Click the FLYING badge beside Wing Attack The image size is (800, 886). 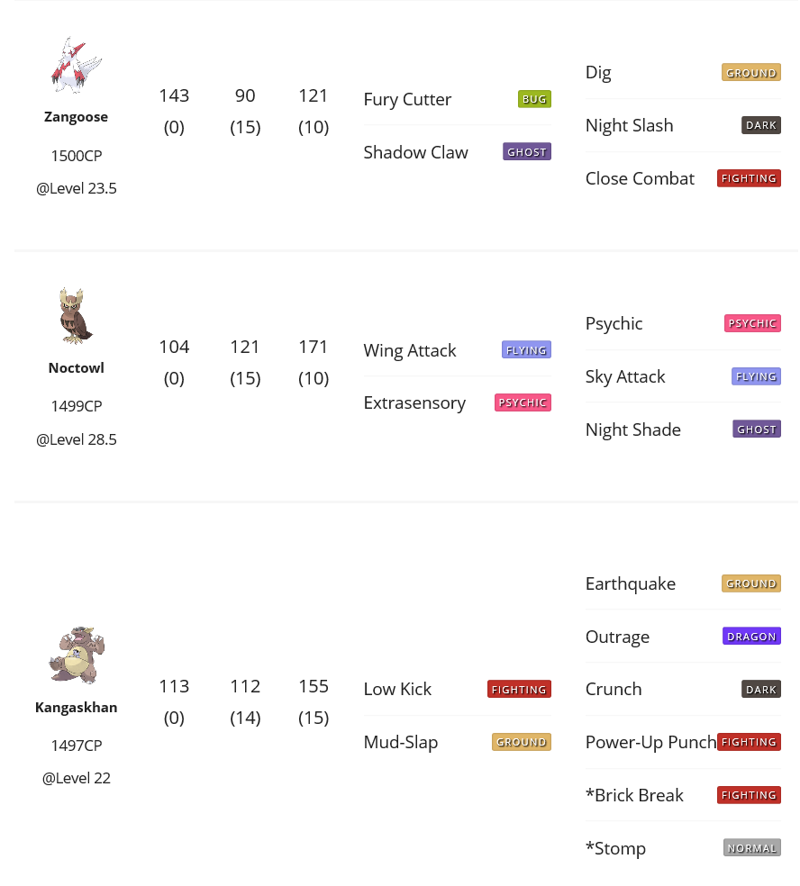pyautogui.click(x=526, y=350)
